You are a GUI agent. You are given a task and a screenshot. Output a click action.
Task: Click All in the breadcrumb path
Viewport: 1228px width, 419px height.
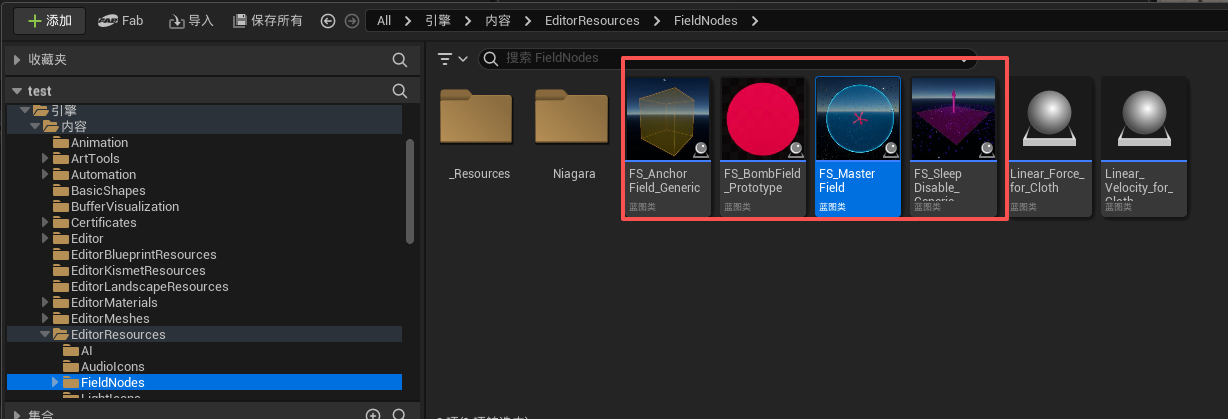(384, 21)
